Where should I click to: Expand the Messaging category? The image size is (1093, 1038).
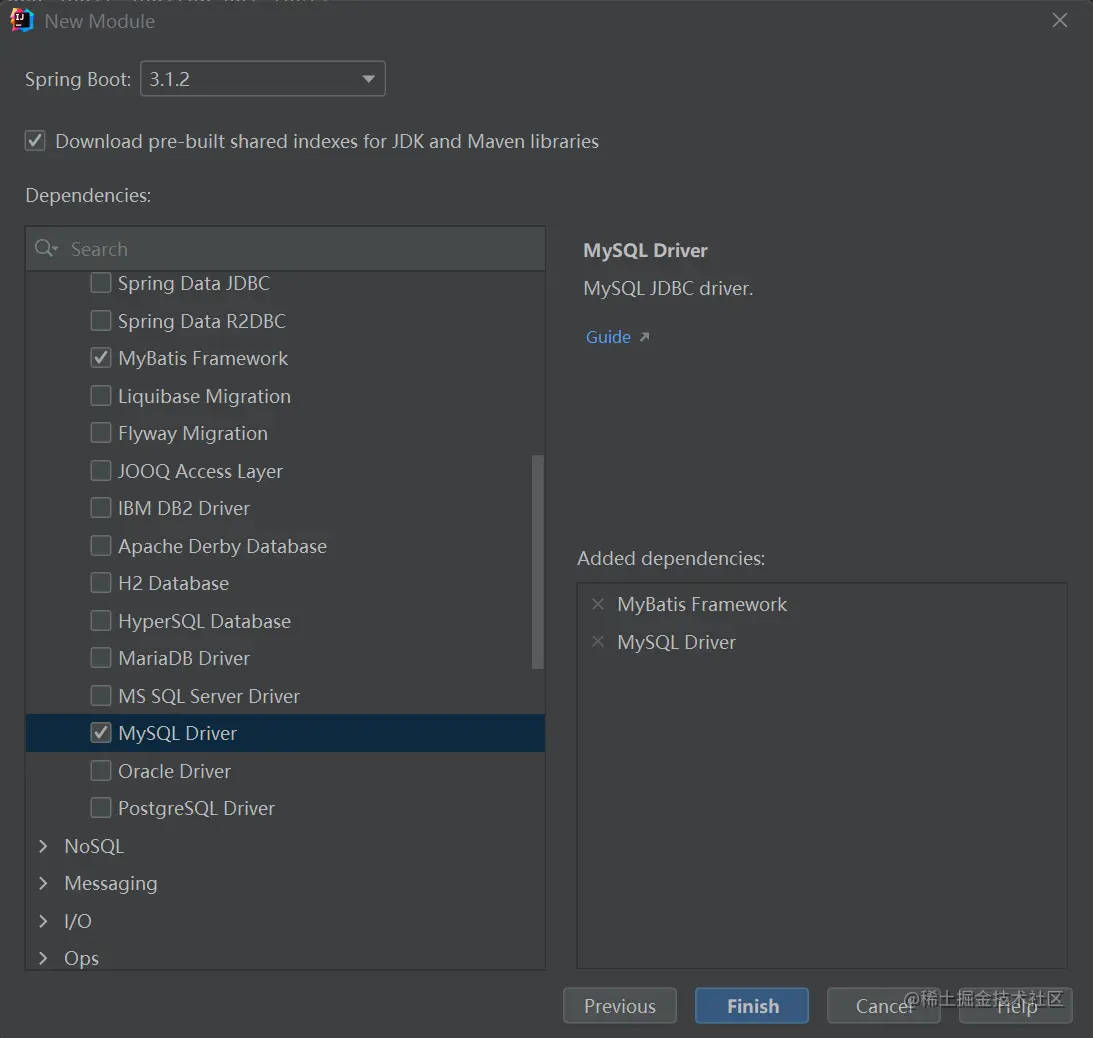click(x=43, y=883)
